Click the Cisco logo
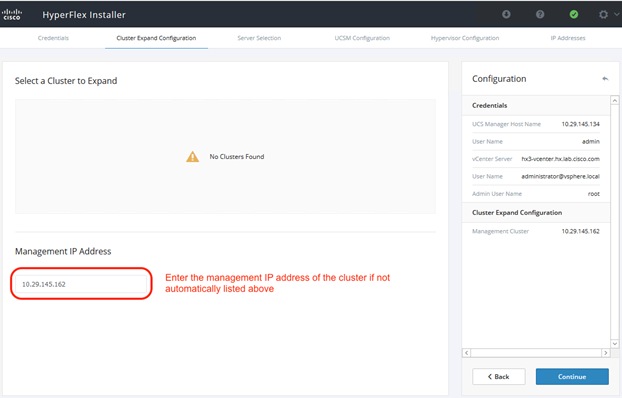Image resolution: width=622 pixels, height=398 pixels. (12, 14)
